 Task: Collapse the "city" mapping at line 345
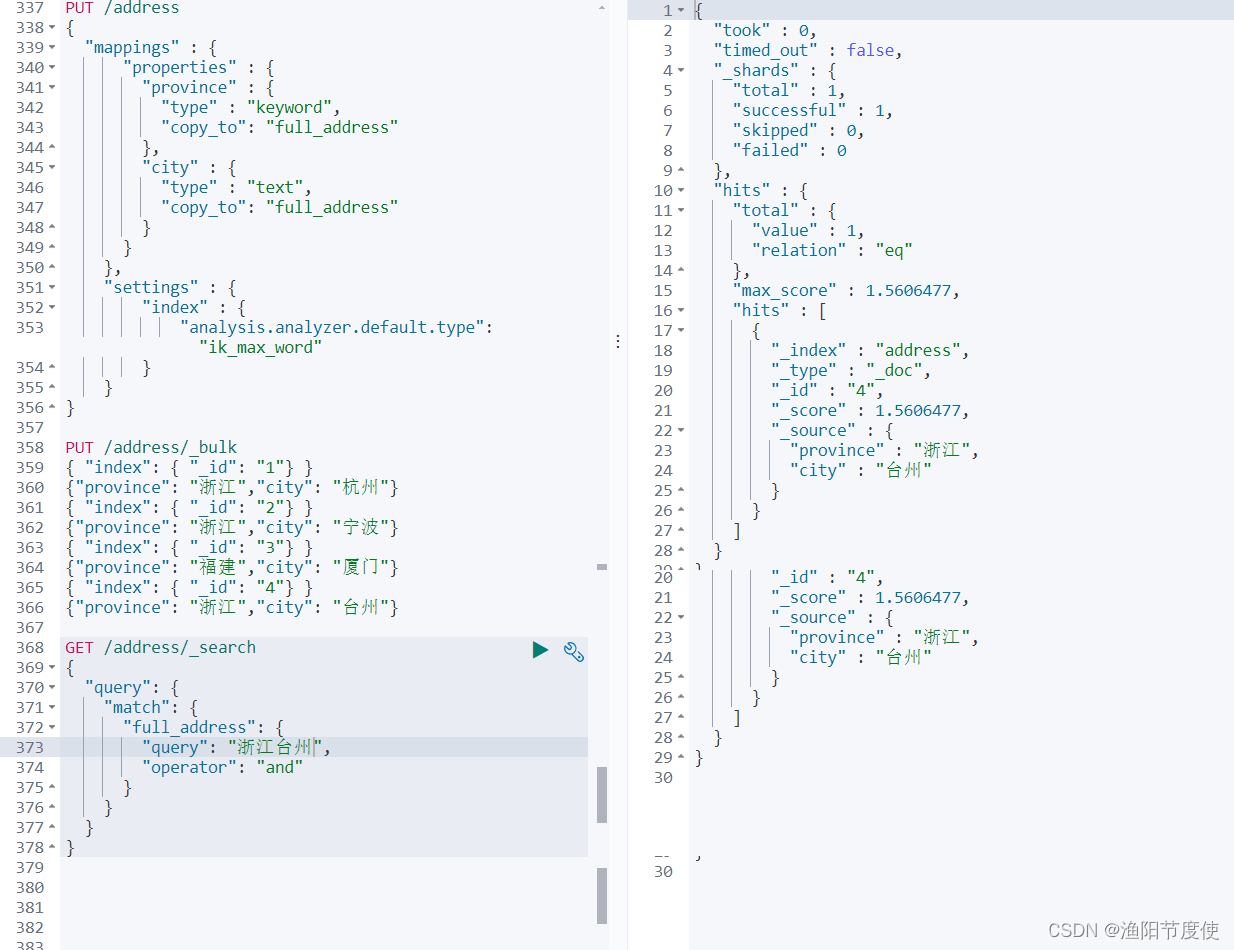tap(51, 168)
